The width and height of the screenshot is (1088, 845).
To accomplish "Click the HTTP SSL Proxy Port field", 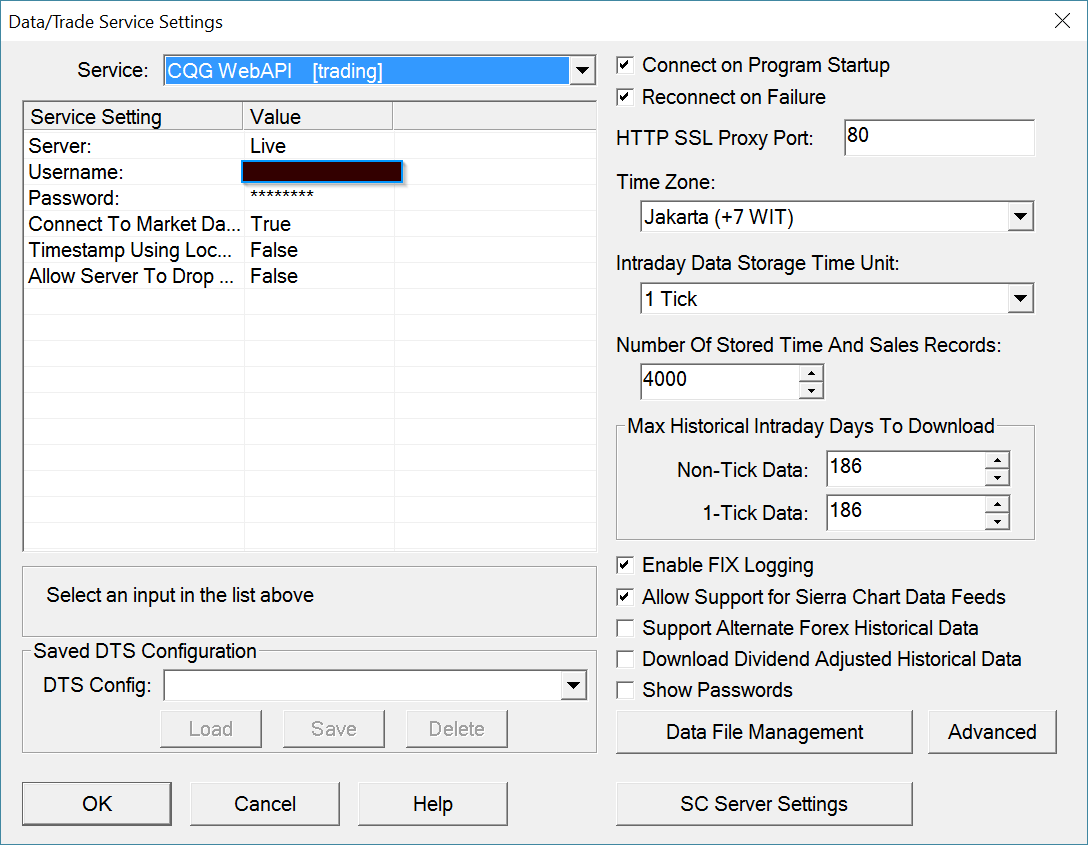I will (938, 138).
